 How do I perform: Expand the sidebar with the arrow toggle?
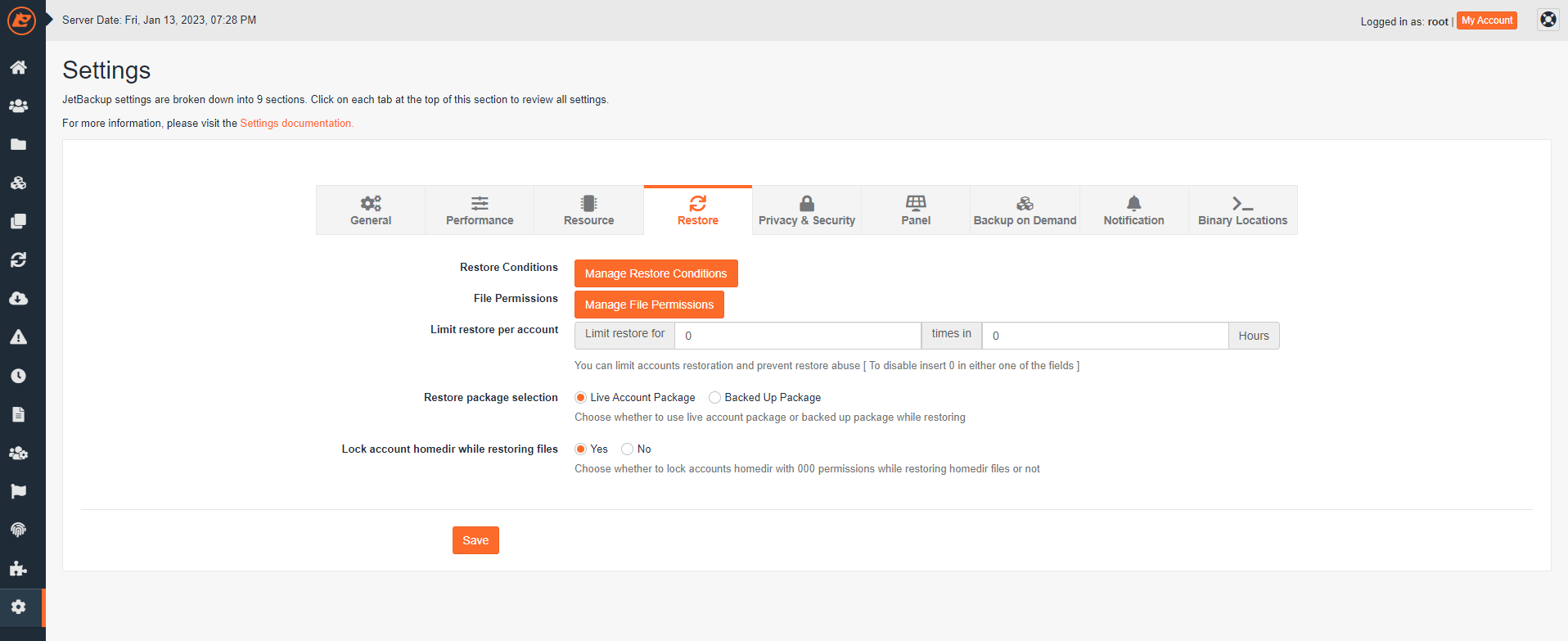(x=49, y=19)
